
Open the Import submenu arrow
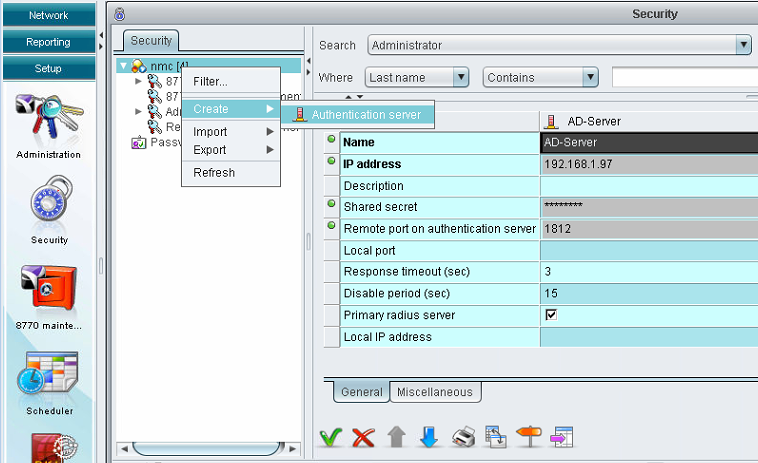[270, 131]
